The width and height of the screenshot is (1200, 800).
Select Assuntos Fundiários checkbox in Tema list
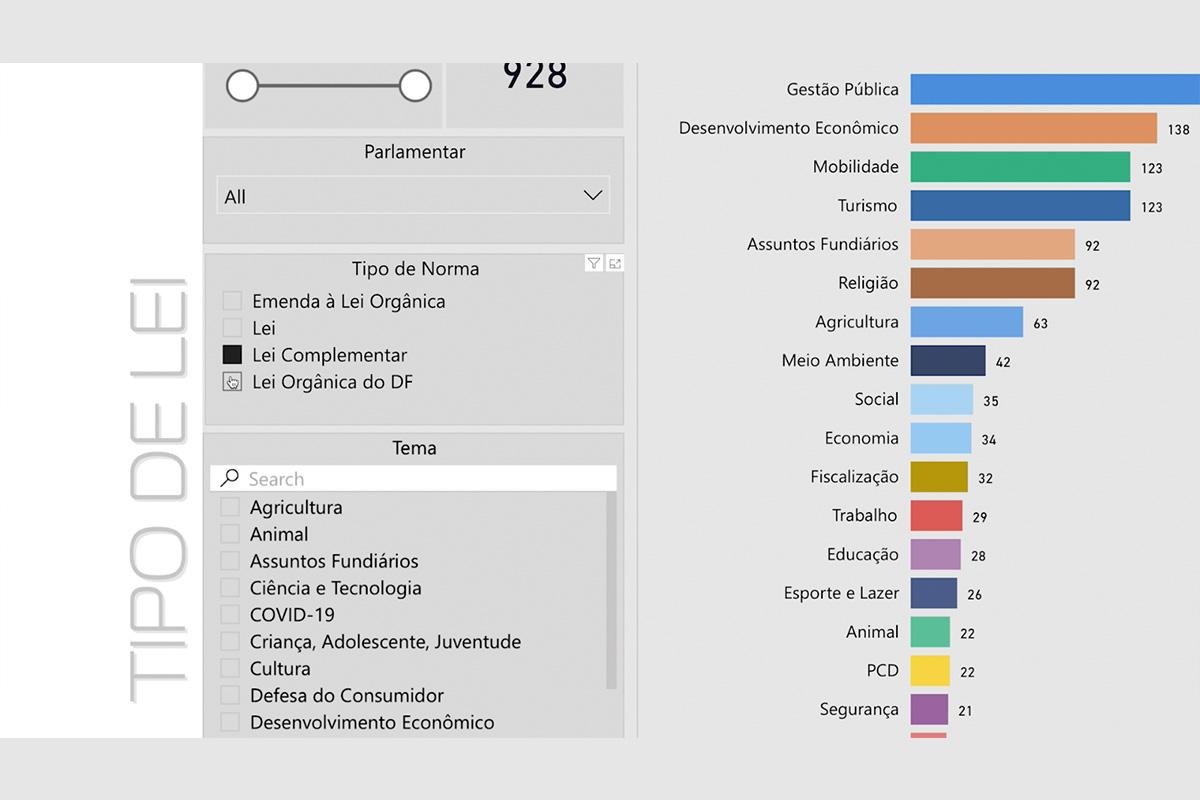click(x=230, y=561)
